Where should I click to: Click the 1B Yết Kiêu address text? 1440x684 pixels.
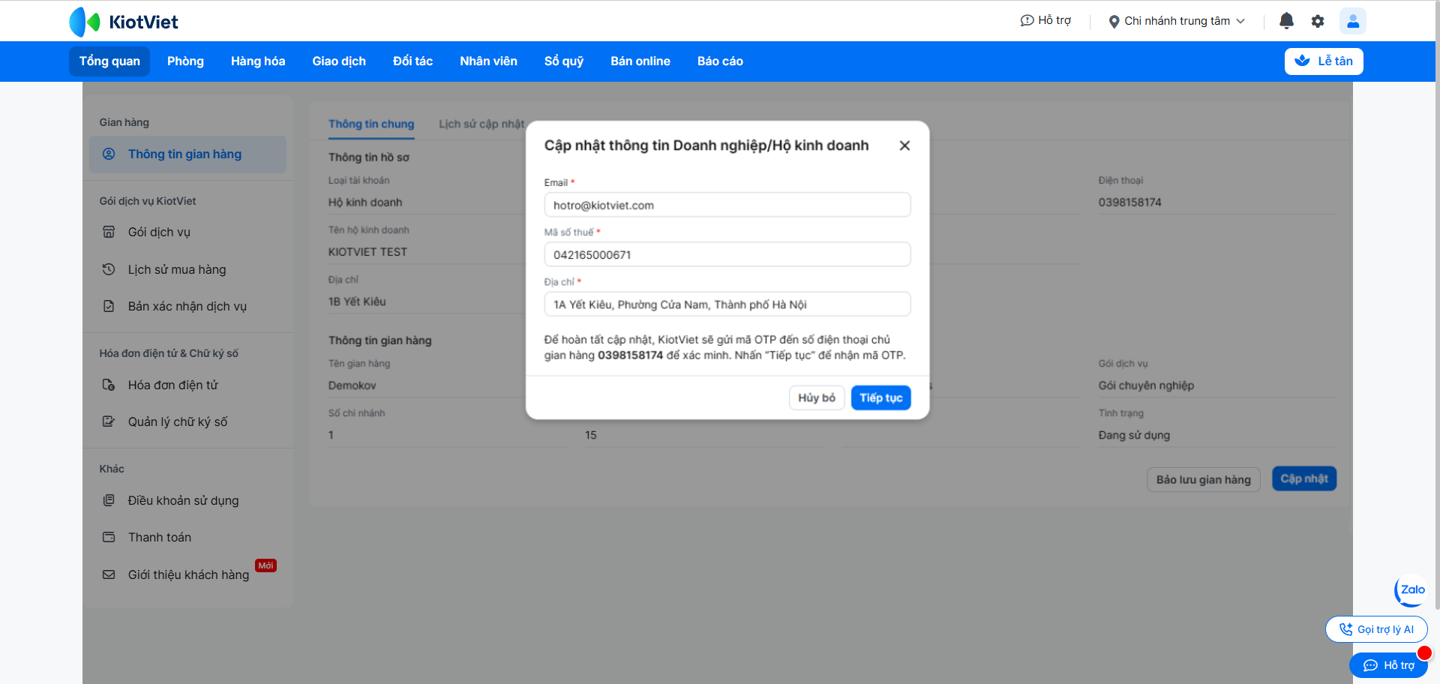pos(357,301)
